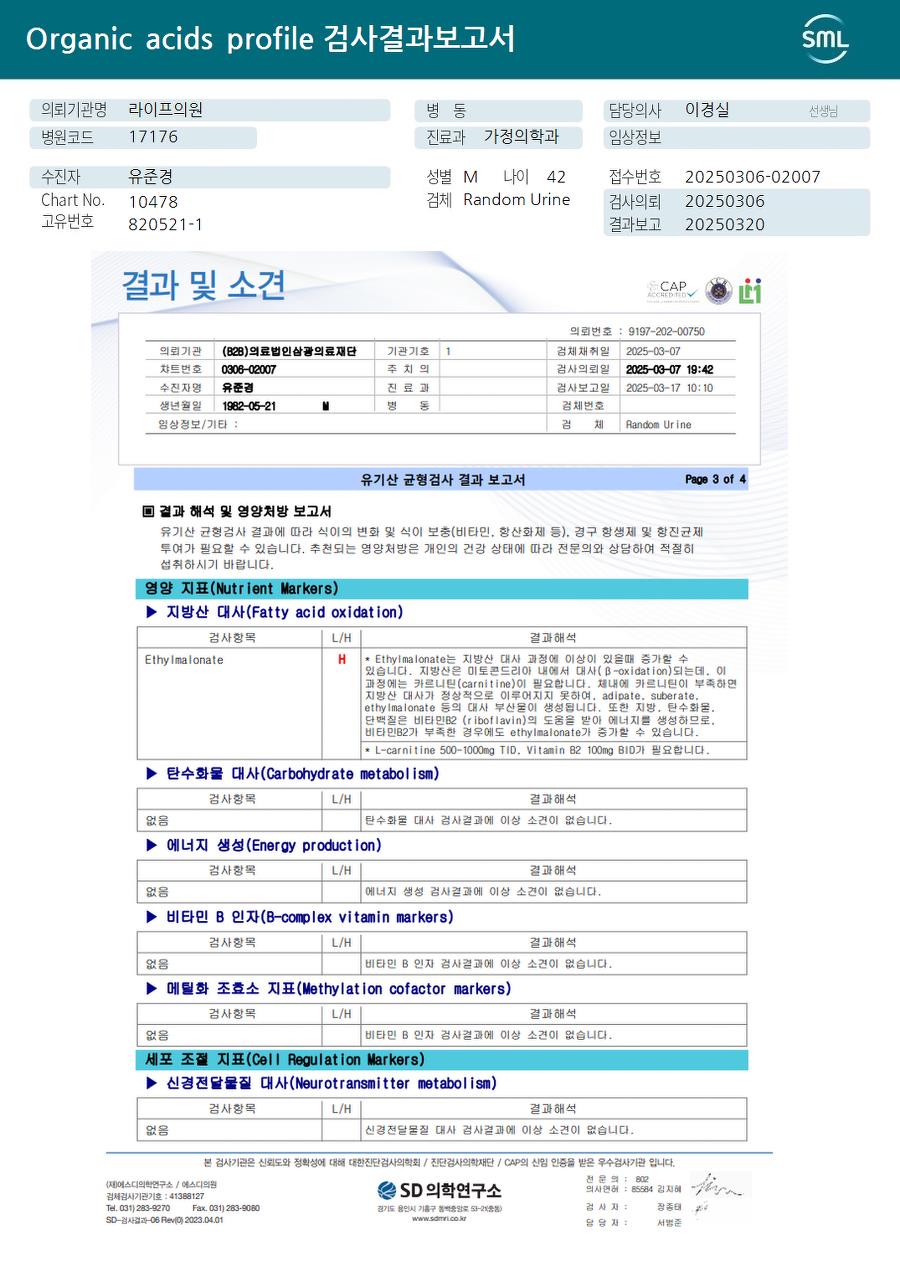Select the 검체채취일 2025-03-07
Image resolution: width=900 pixels, height=1271 pixels.
point(653,351)
